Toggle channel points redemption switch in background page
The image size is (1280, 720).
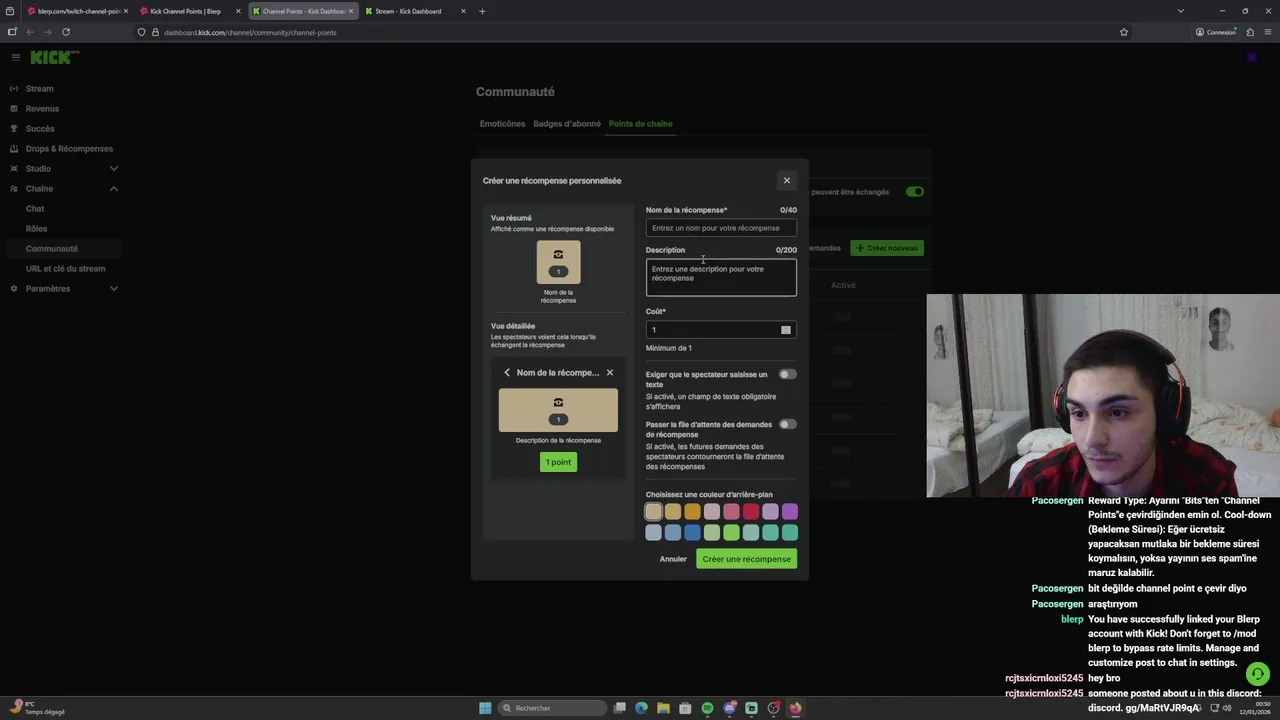coord(915,192)
